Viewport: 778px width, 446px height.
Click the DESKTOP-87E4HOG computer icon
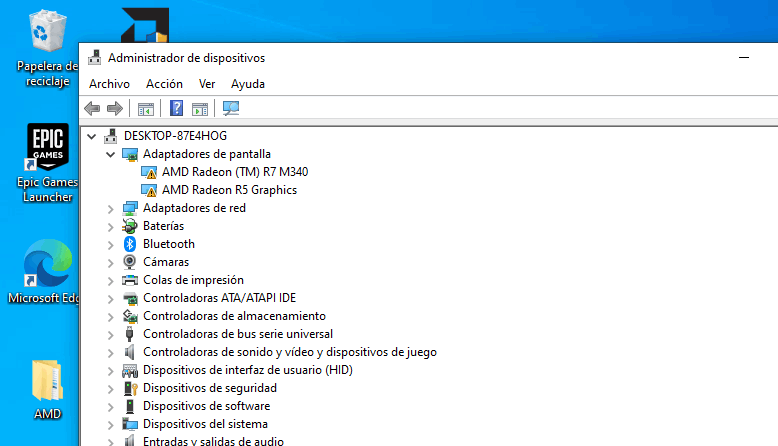(111, 135)
